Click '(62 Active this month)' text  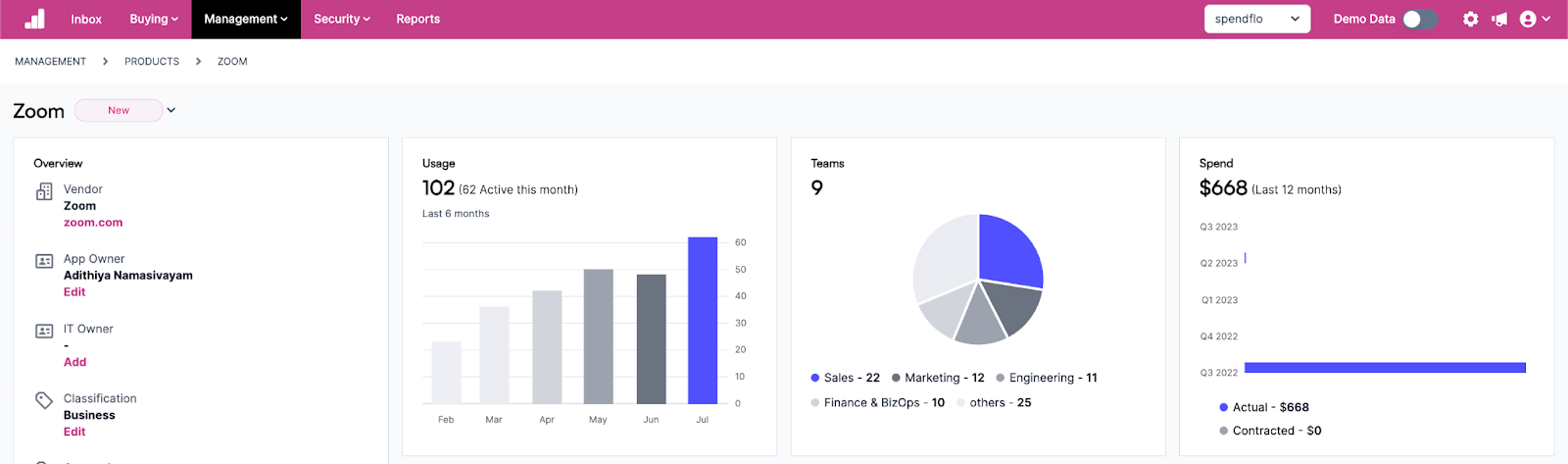click(x=518, y=189)
